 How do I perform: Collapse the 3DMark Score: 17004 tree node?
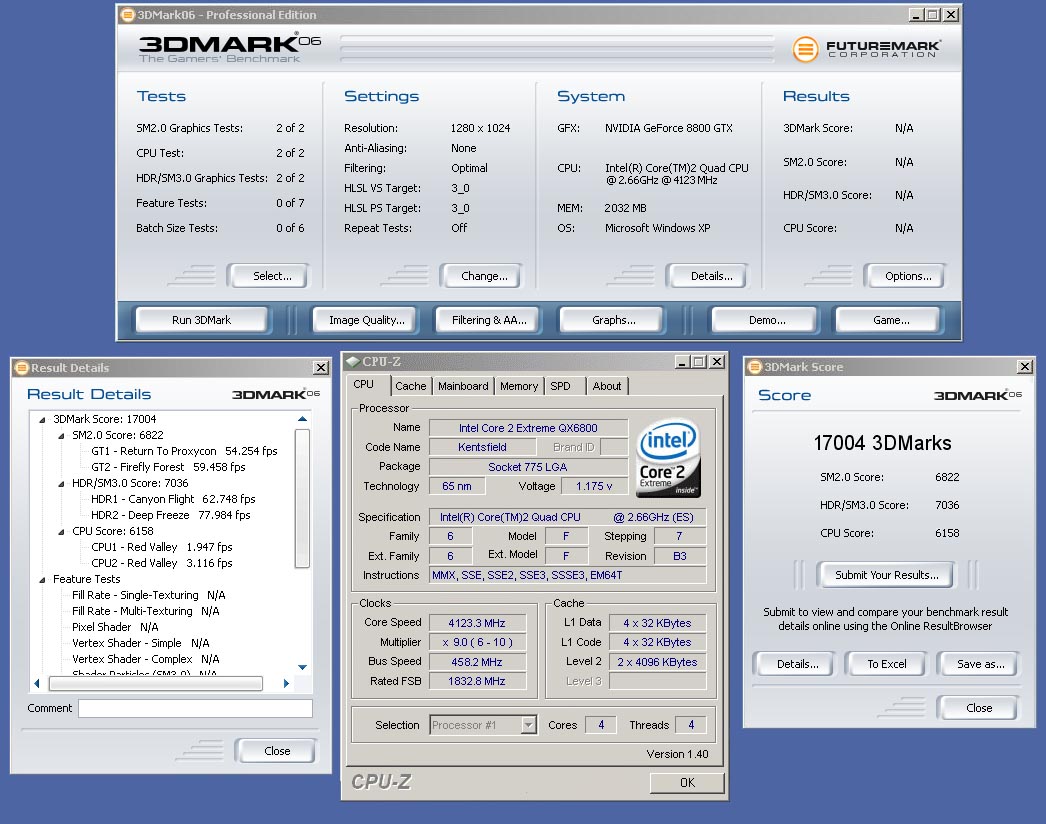[42, 420]
